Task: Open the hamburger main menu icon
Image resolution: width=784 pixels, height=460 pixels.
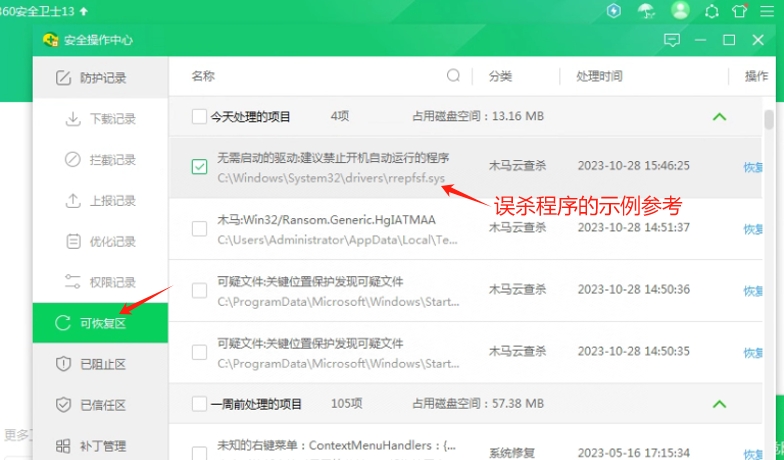Action: pos(767,11)
